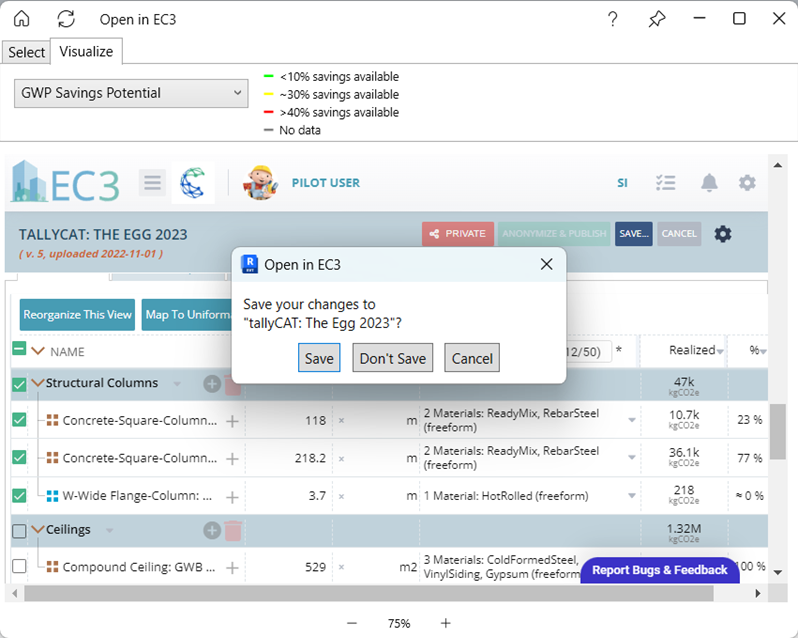Switch to the Visualize tab
The width and height of the screenshot is (798, 638).
point(87,51)
